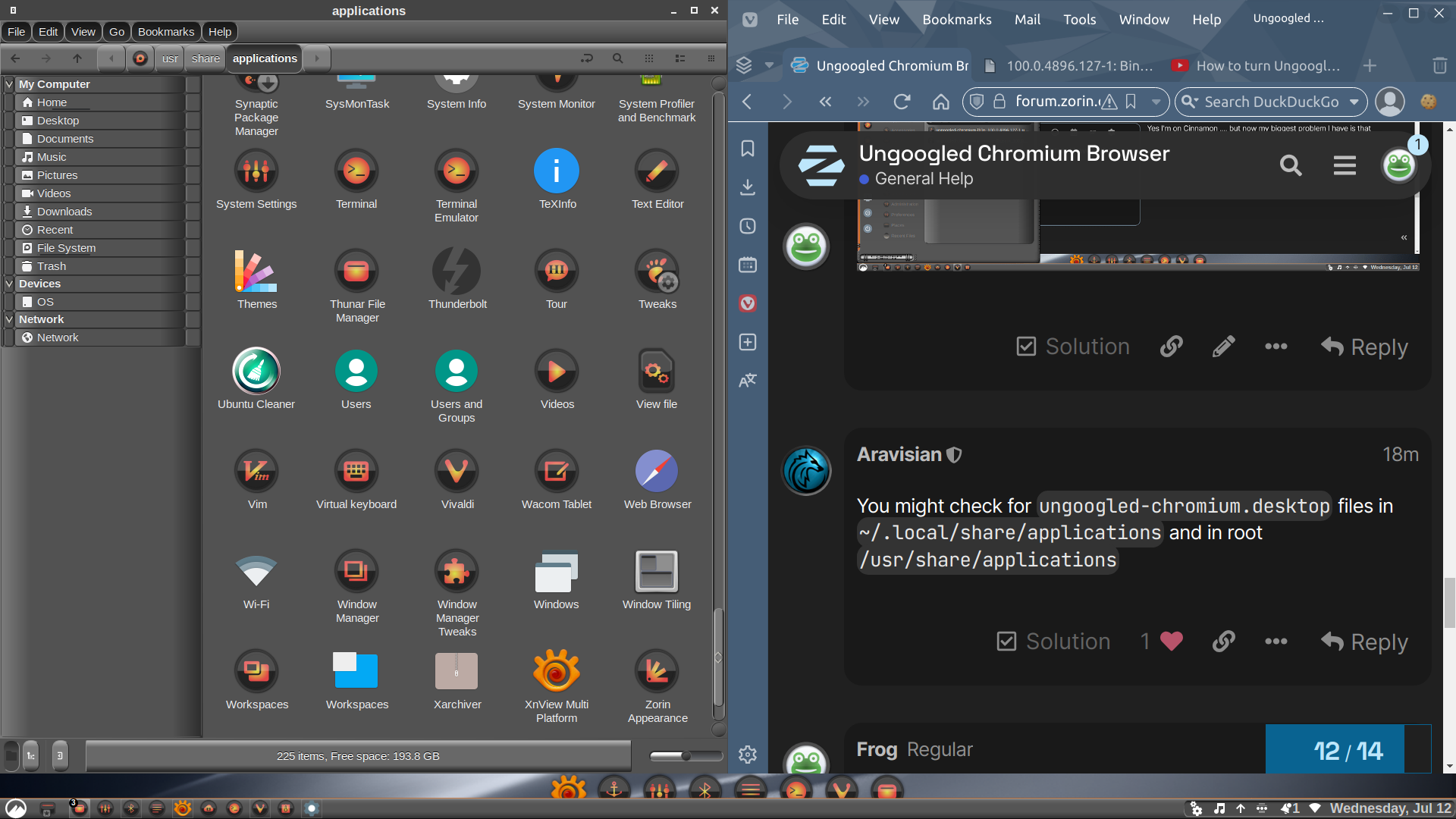Open the Themes application icon
The width and height of the screenshot is (1456, 819).
click(256, 271)
